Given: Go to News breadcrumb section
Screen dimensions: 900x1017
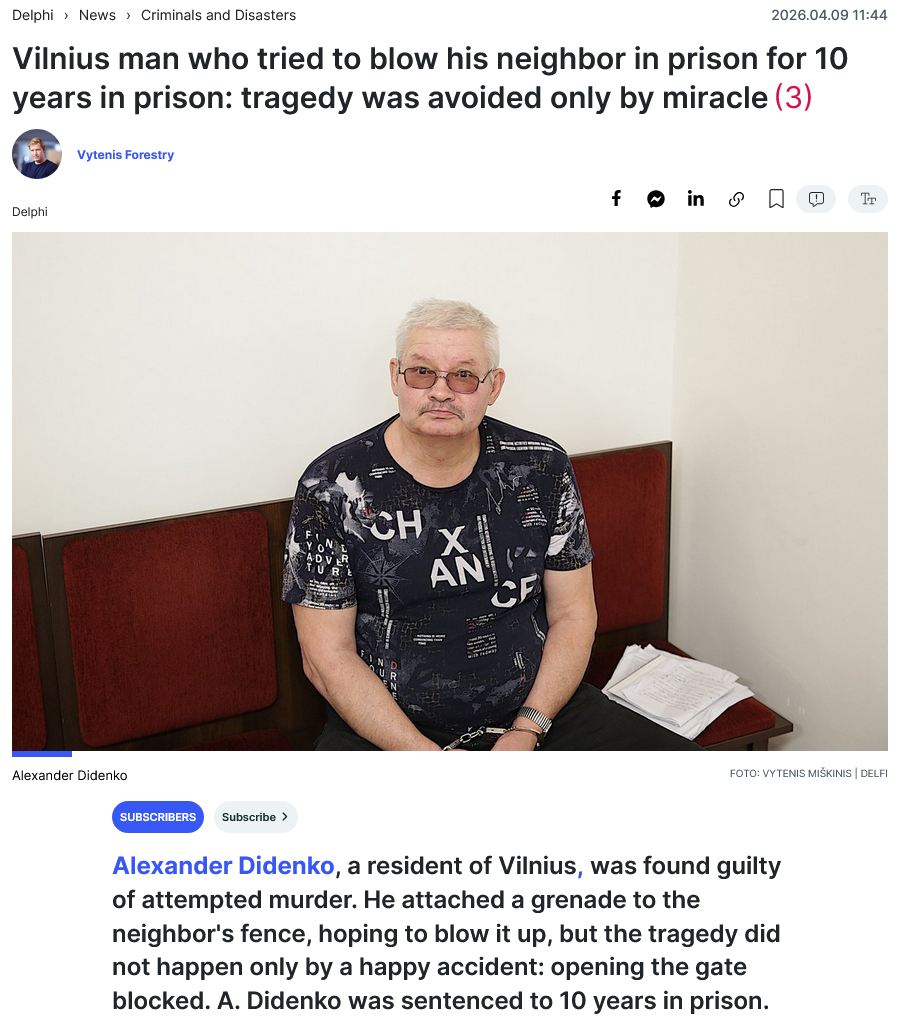Looking at the screenshot, I should tap(97, 15).
